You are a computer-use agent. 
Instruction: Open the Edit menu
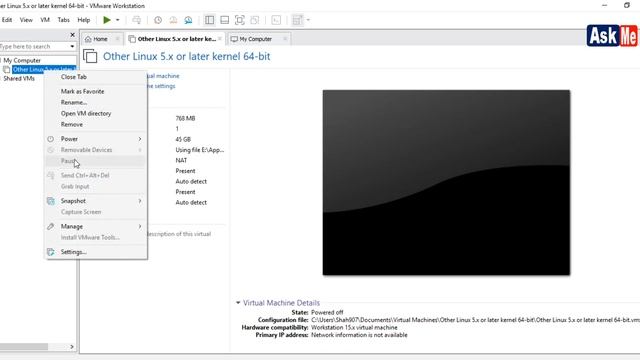pos(7,20)
